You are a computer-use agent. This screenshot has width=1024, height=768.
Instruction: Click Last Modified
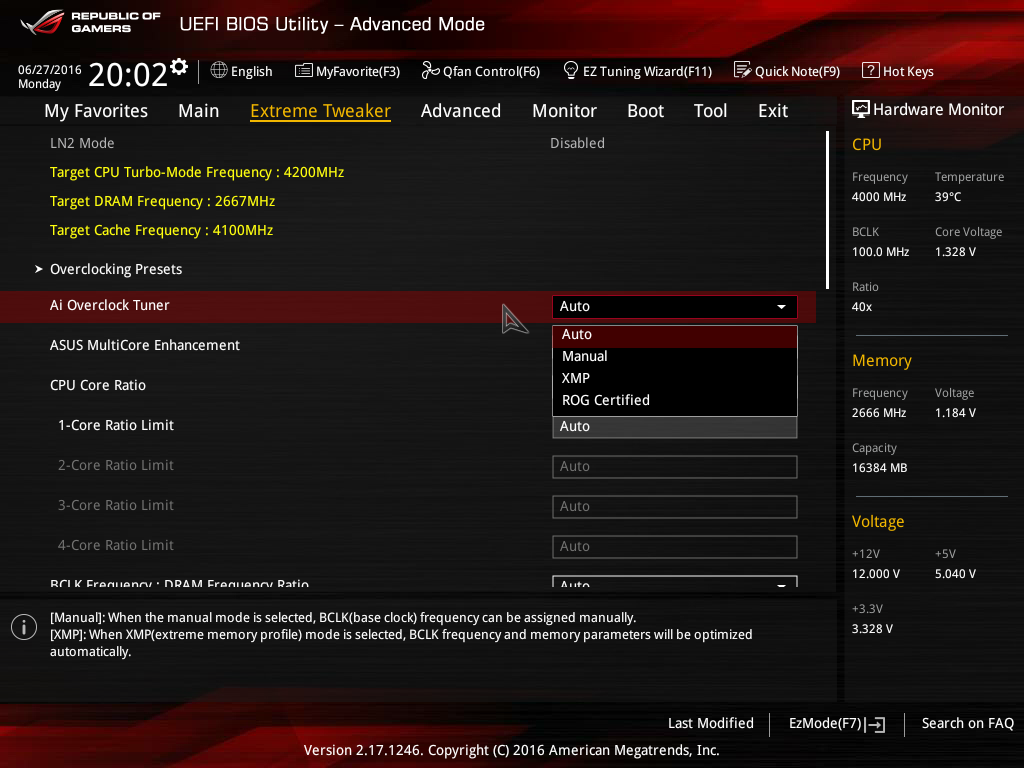pyautogui.click(x=711, y=724)
